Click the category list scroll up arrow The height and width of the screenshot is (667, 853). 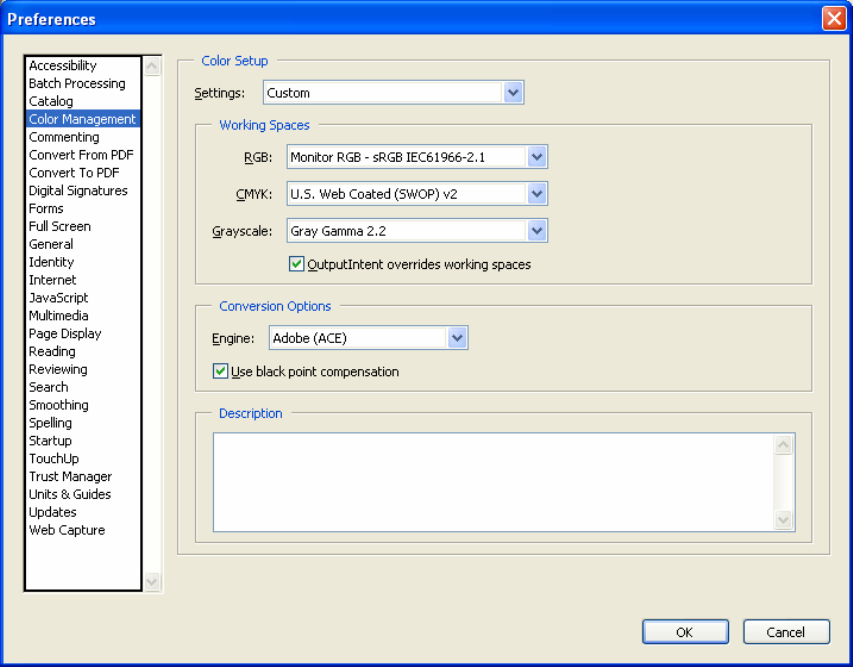click(x=152, y=67)
